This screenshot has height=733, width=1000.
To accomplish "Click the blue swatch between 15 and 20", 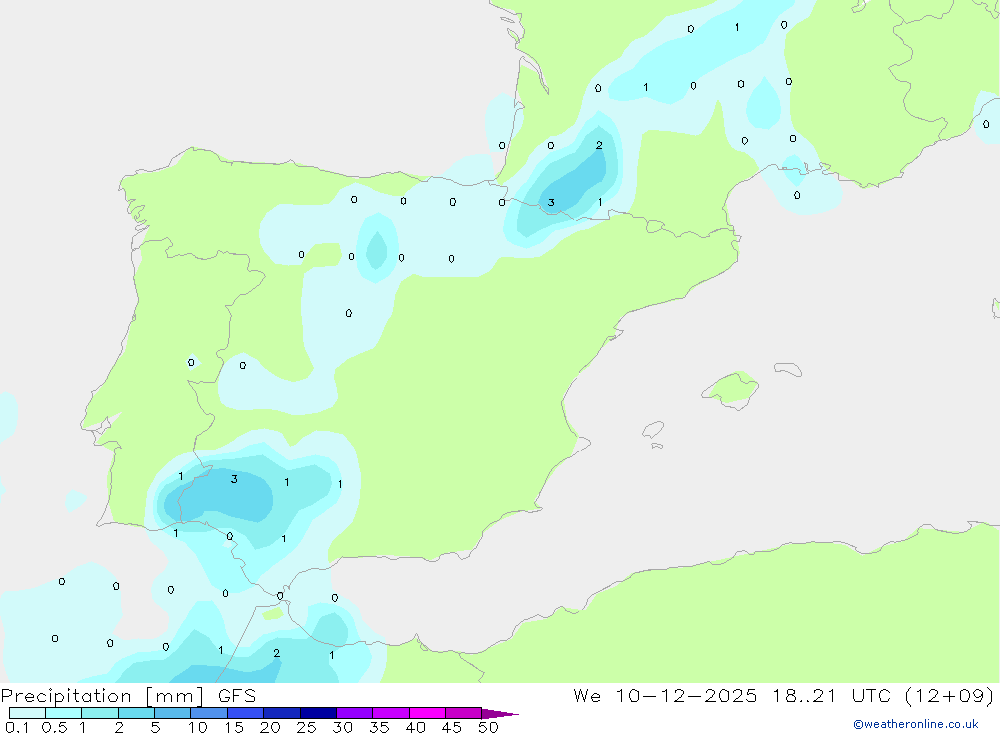I will (x=245, y=713).
